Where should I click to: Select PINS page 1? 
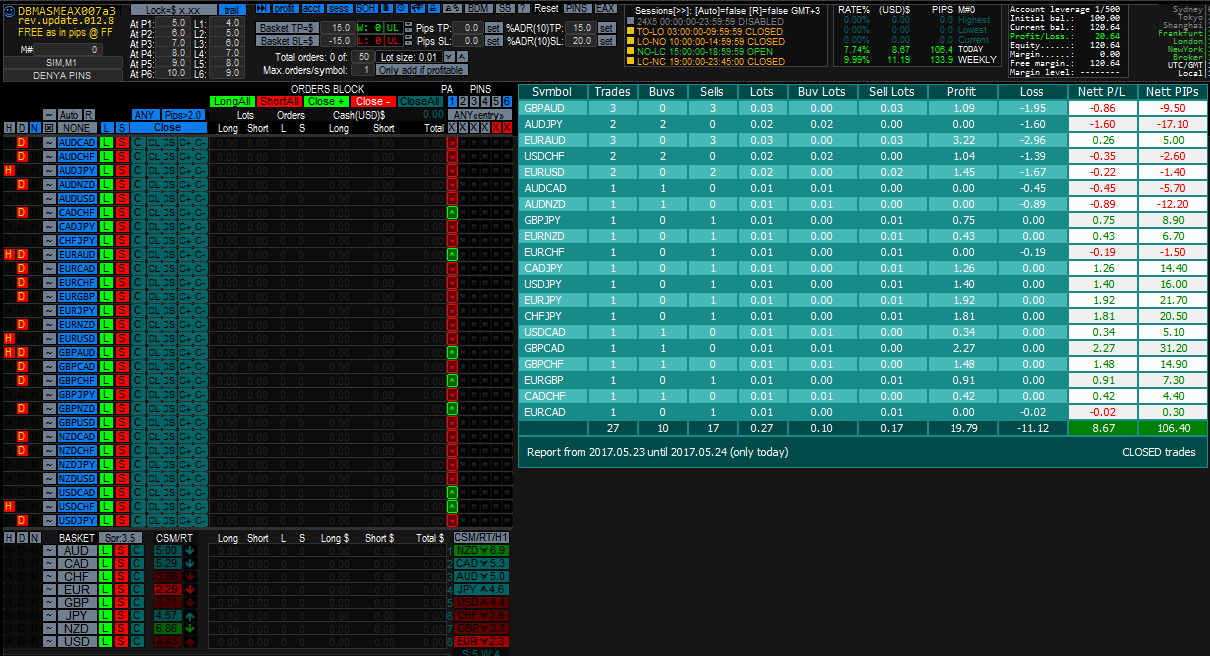tap(452, 101)
